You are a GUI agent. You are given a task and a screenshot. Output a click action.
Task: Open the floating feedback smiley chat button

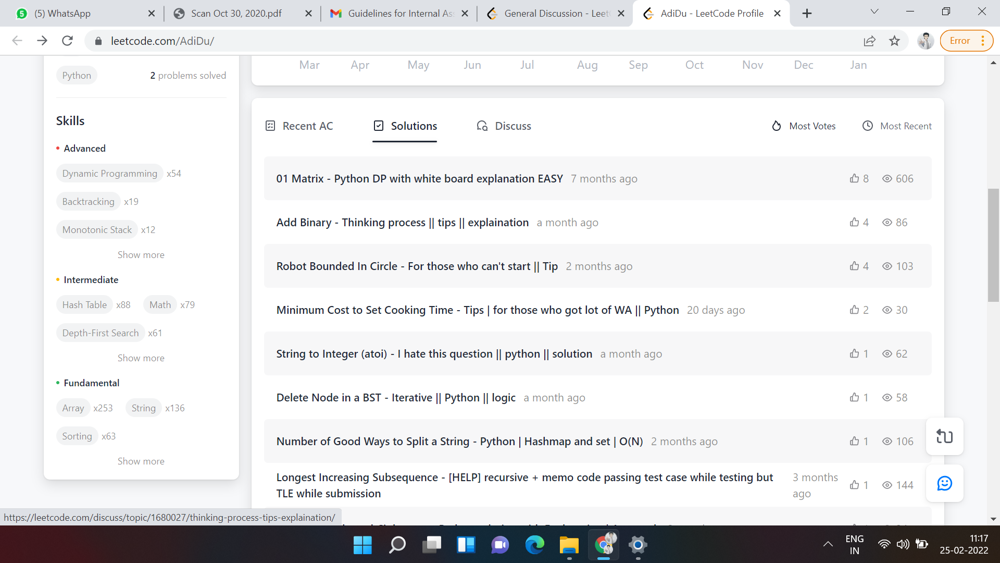click(x=945, y=483)
